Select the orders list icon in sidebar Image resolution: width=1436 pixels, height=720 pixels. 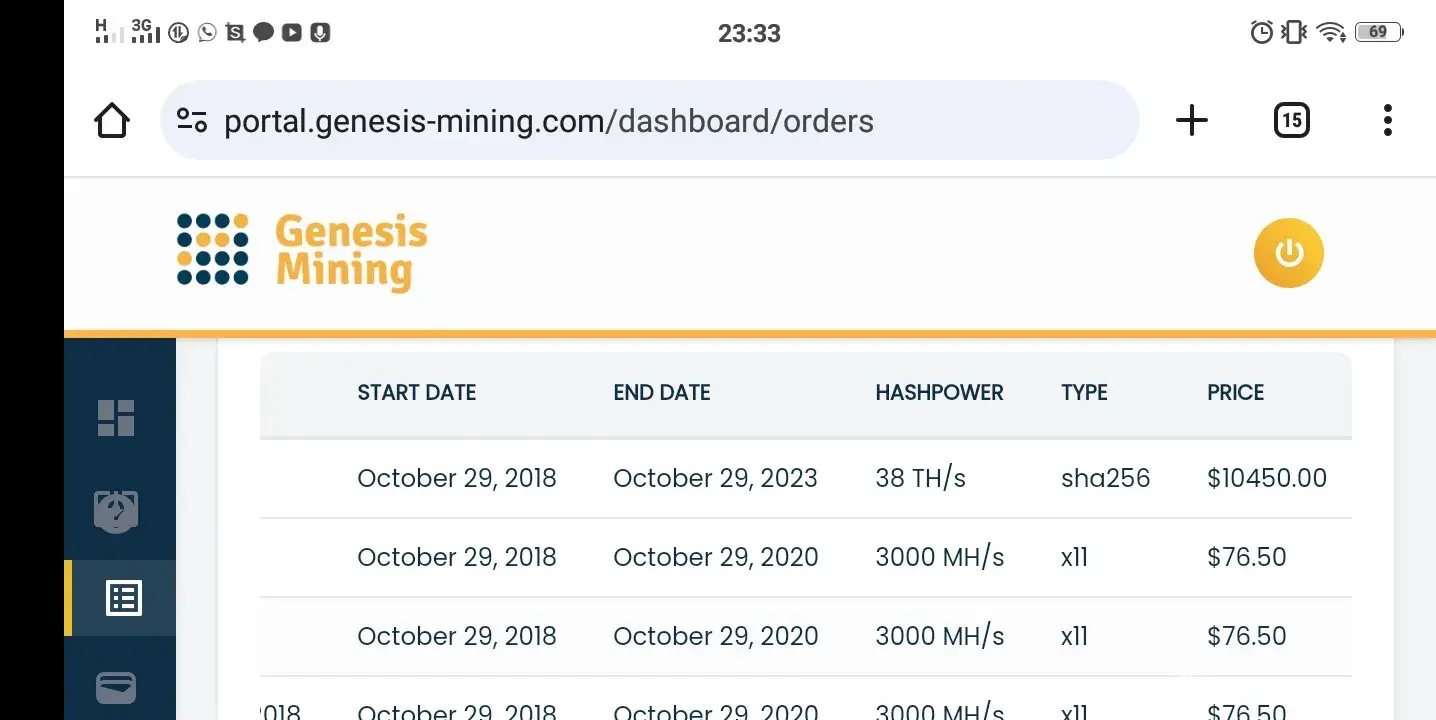tap(124, 598)
